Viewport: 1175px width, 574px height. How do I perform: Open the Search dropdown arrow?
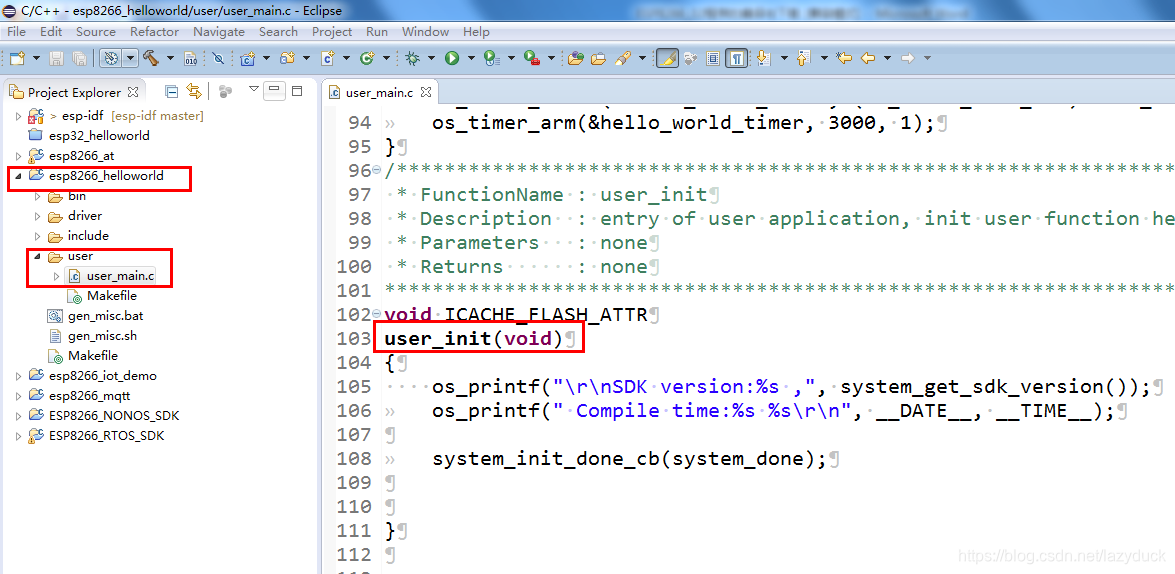(641, 58)
